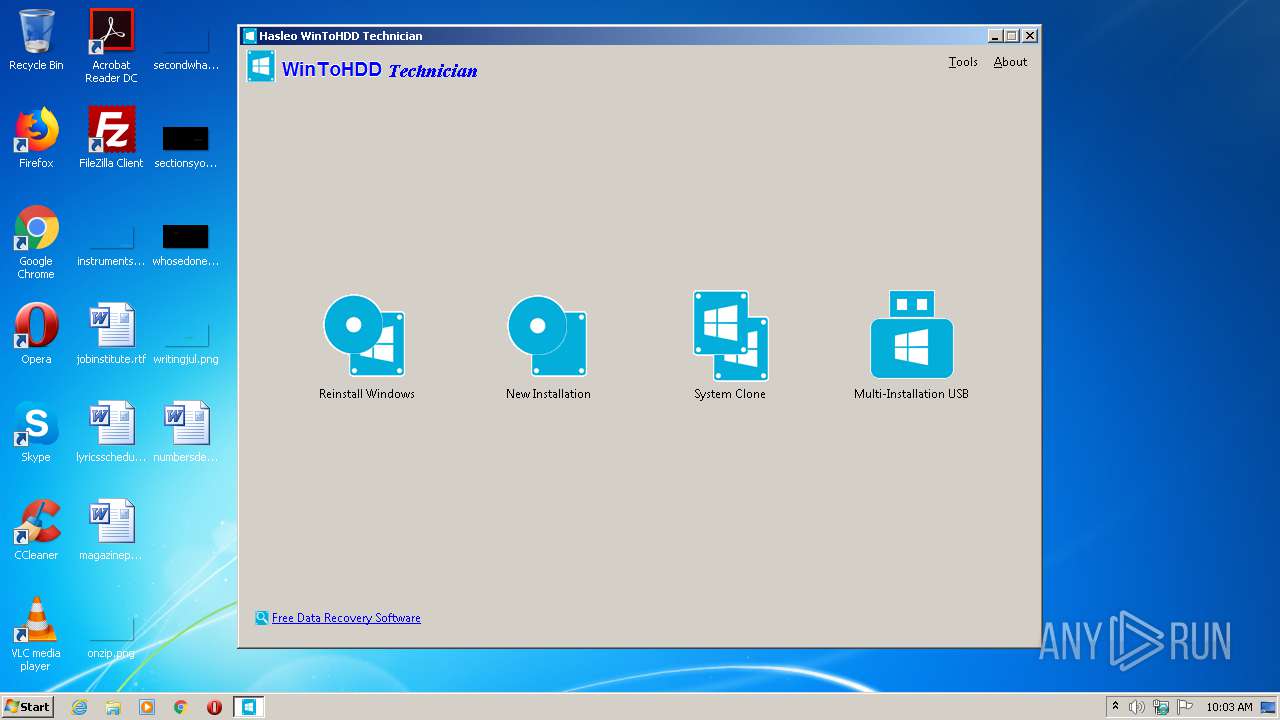Click the network tray icon
Viewport: 1280px width, 720px height.
pos(1161,707)
